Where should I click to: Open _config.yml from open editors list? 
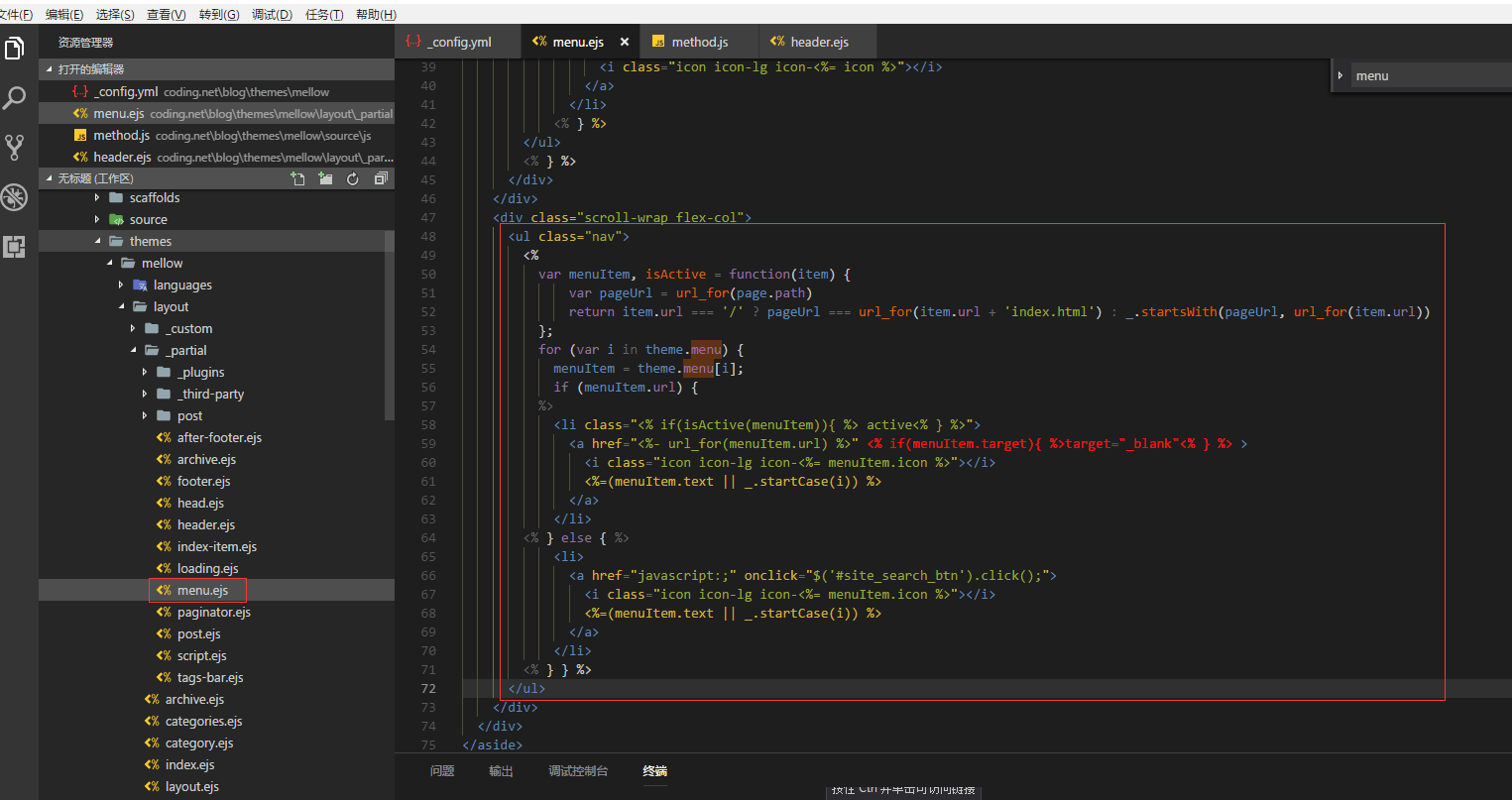(126, 92)
